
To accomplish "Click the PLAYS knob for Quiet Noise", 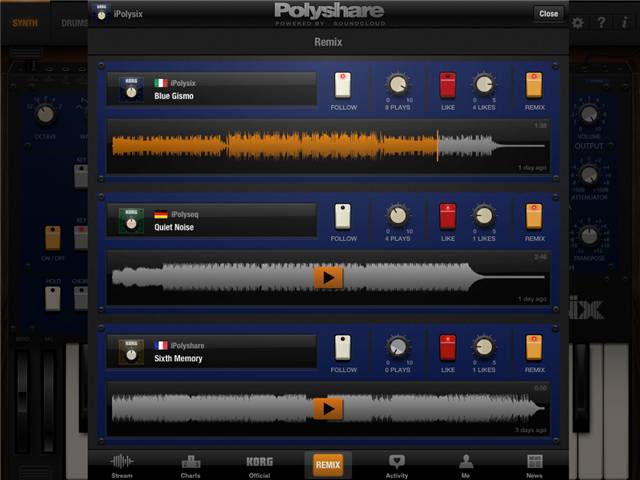I will point(398,216).
